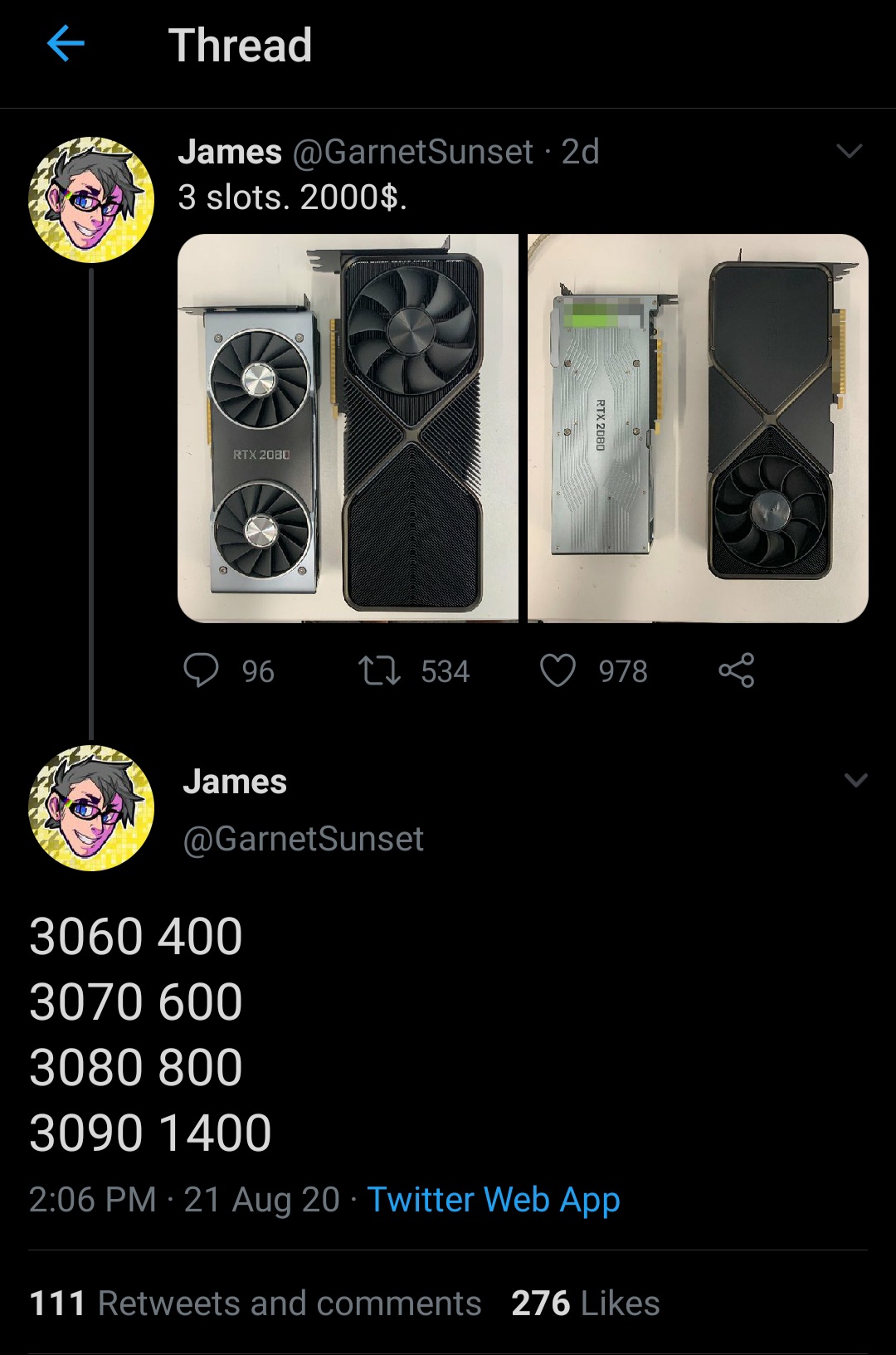This screenshot has width=896, height=1355.
Task: Like the tweet via heart icon
Action: click(558, 670)
